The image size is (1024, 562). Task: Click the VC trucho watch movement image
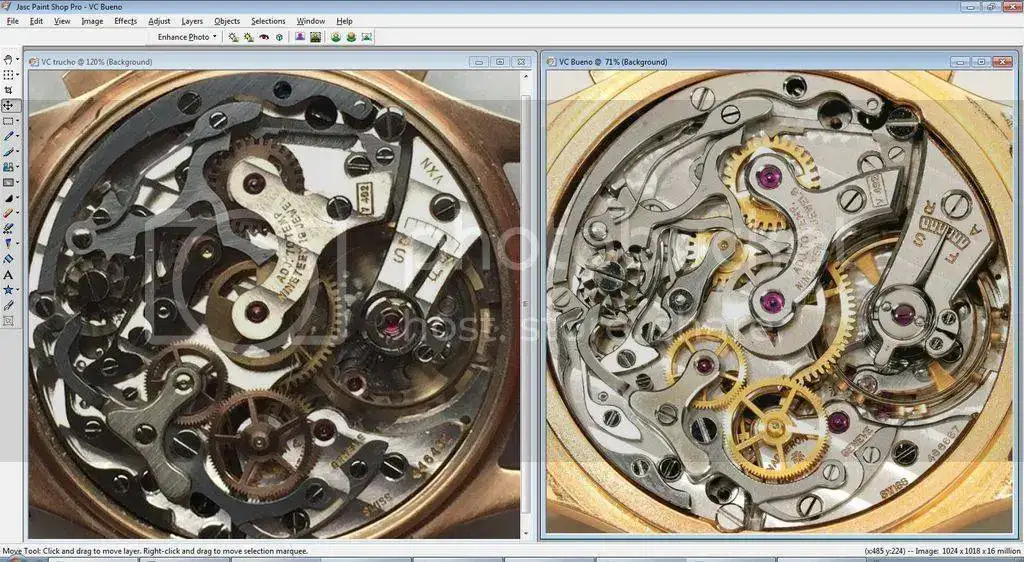(x=274, y=304)
